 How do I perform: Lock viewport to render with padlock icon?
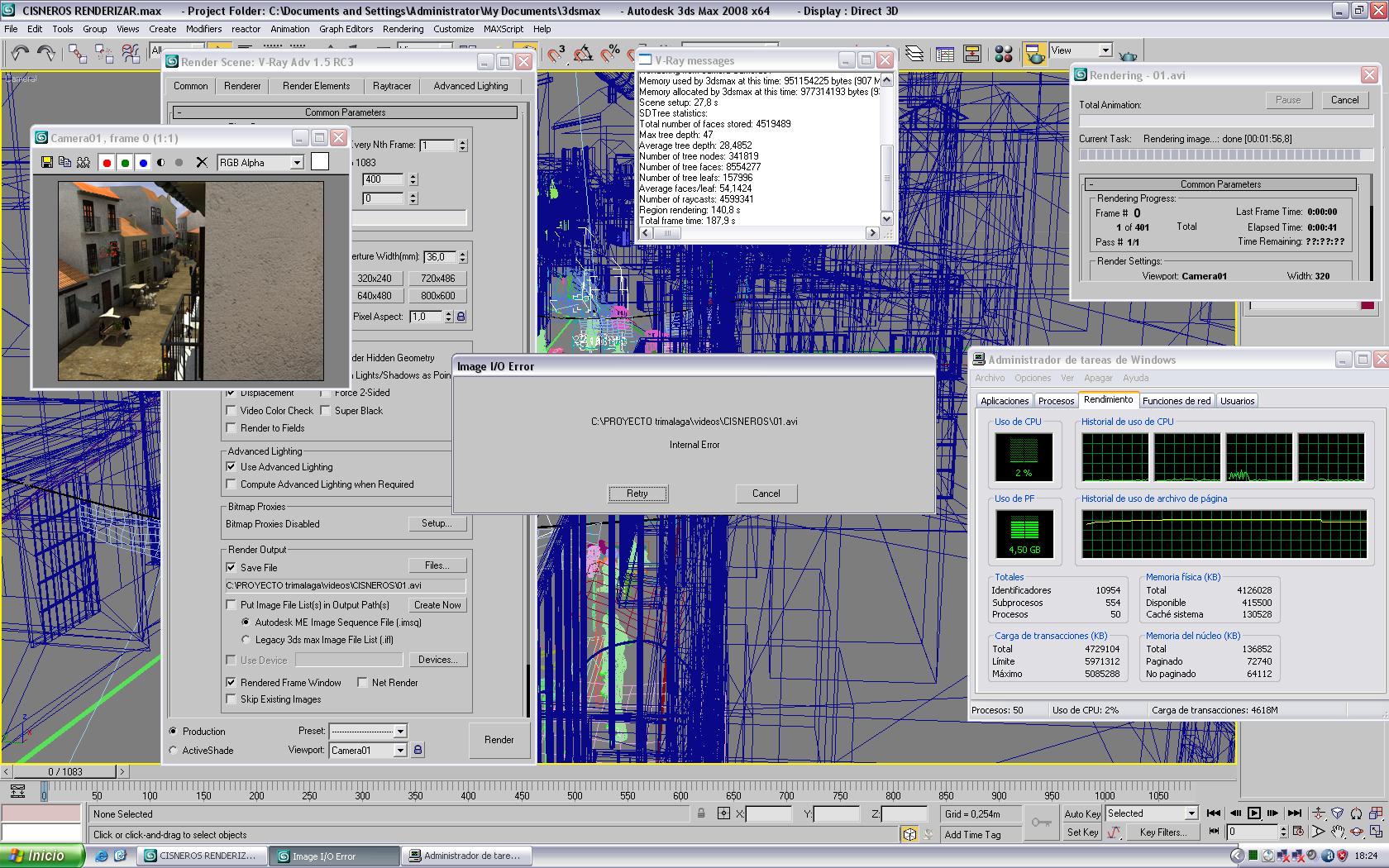[418, 750]
